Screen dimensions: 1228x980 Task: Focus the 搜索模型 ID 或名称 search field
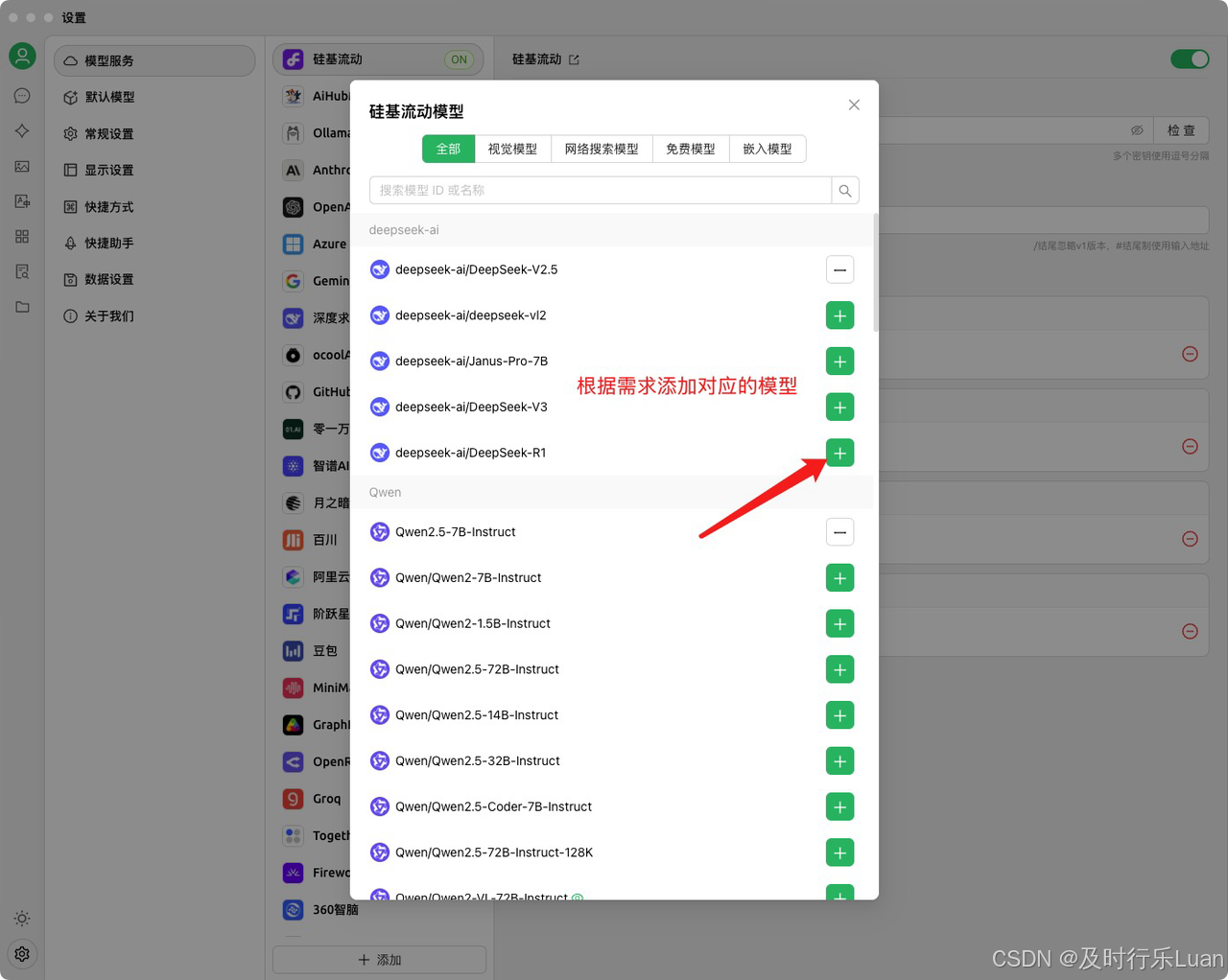(x=601, y=191)
